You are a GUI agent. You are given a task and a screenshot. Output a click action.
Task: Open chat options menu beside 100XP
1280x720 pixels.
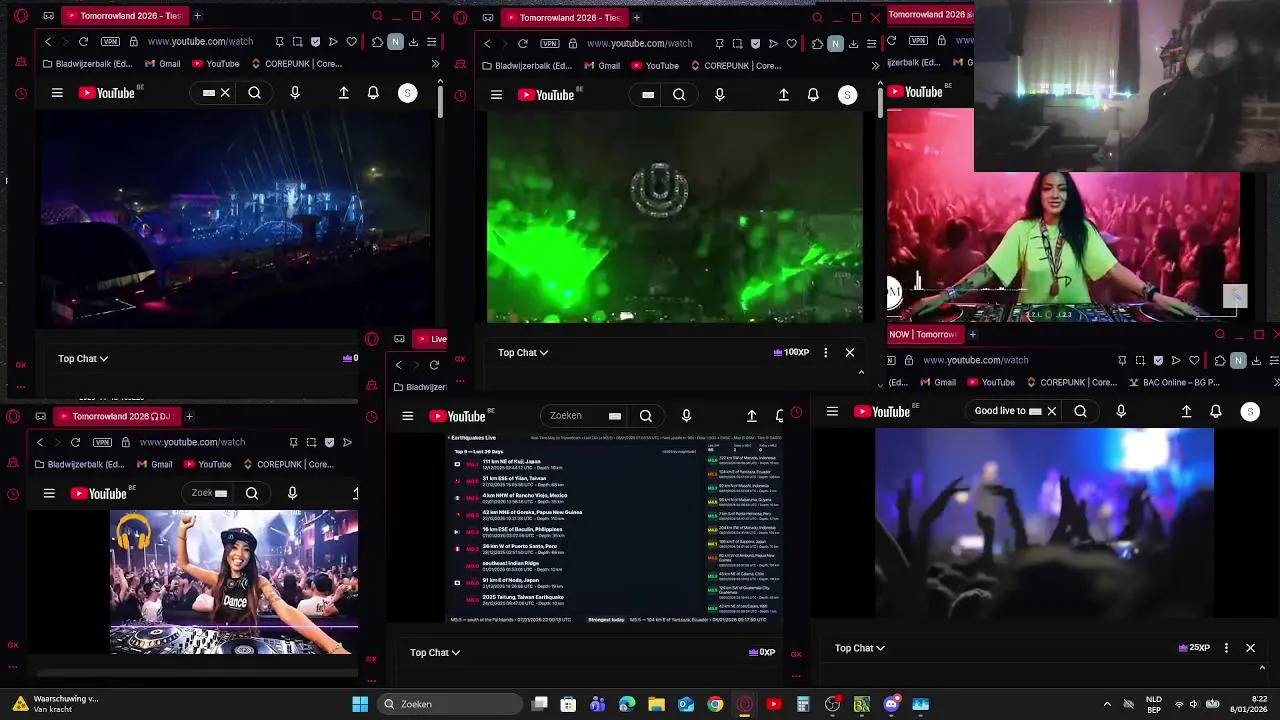[825, 353]
